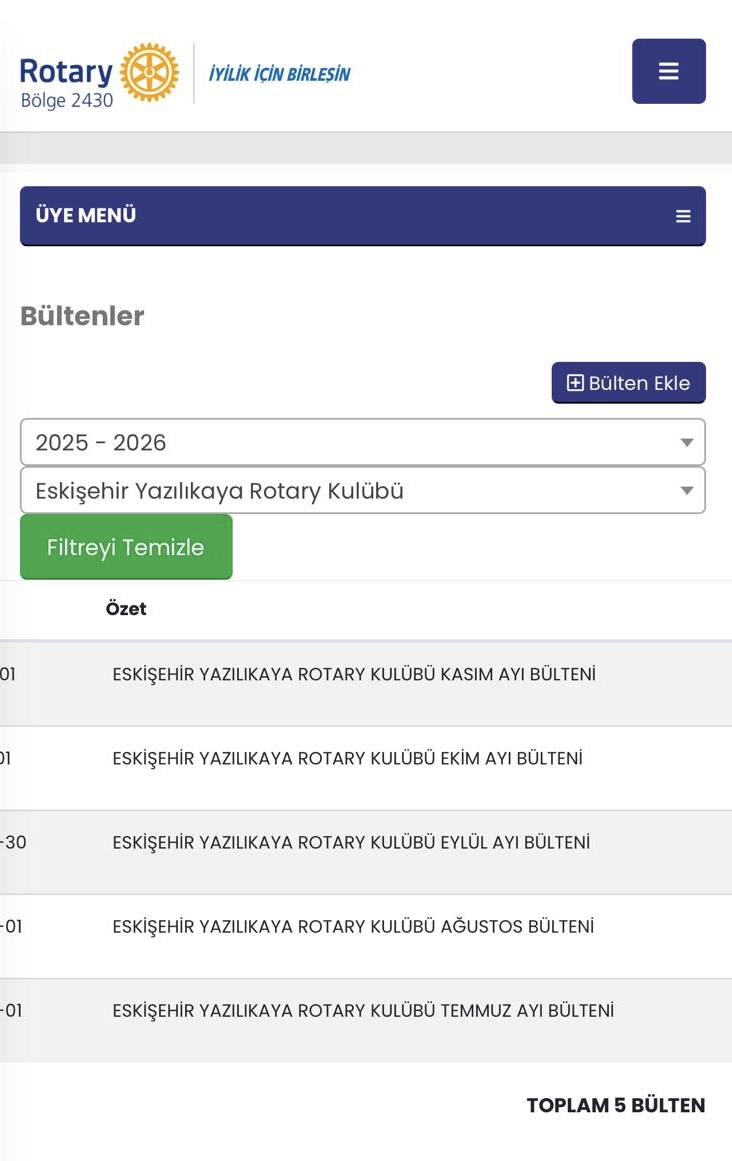Open the EYLÜL AYI BÜLTENİ row
The height and width of the screenshot is (1161, 732).
coord(351,843)
